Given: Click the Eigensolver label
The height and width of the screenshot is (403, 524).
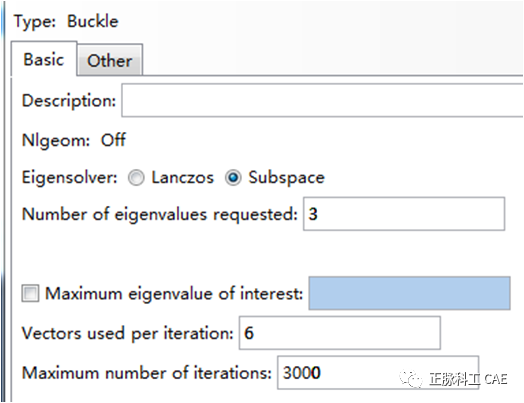Looking at the screenshot, I should pos(70,177).
